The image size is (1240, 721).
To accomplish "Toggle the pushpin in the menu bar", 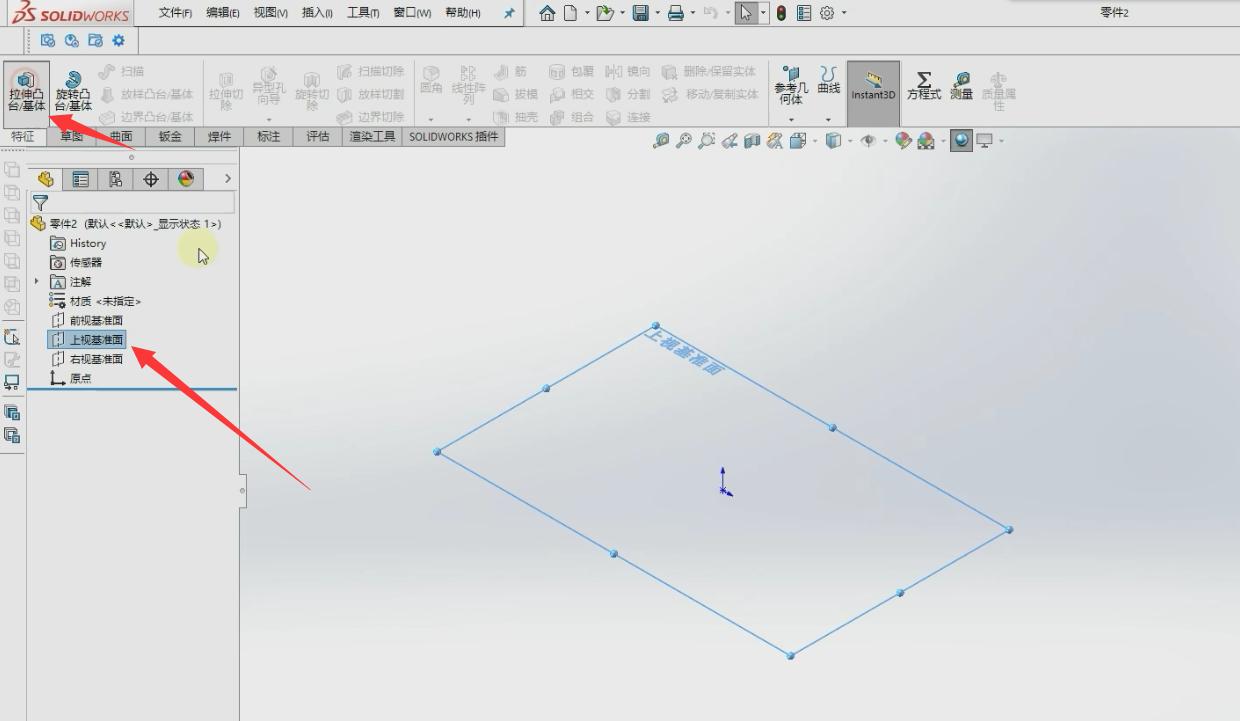I will [x=509, y=12].
